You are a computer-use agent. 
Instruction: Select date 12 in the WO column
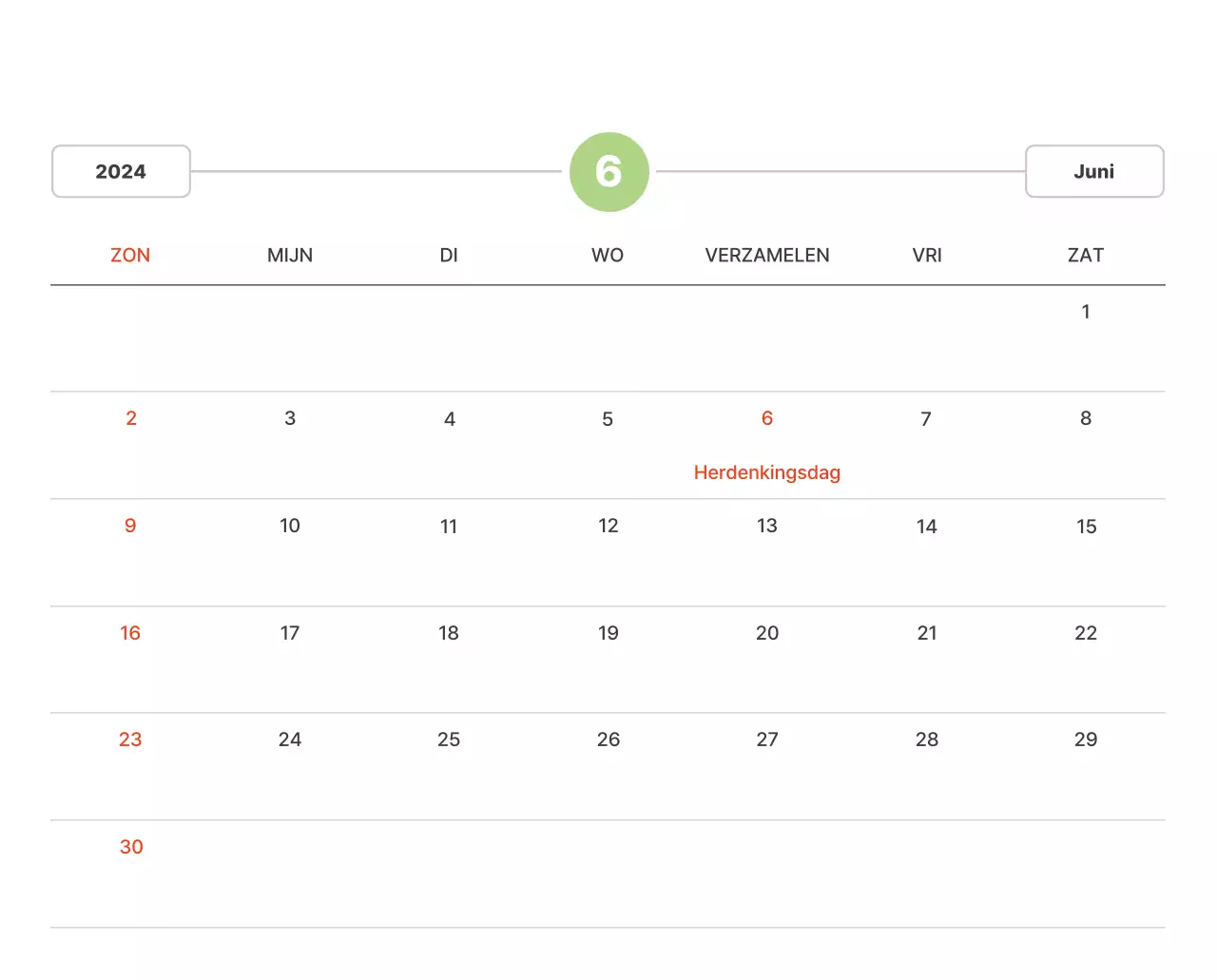pyautogui.click(x=608, y=526)
